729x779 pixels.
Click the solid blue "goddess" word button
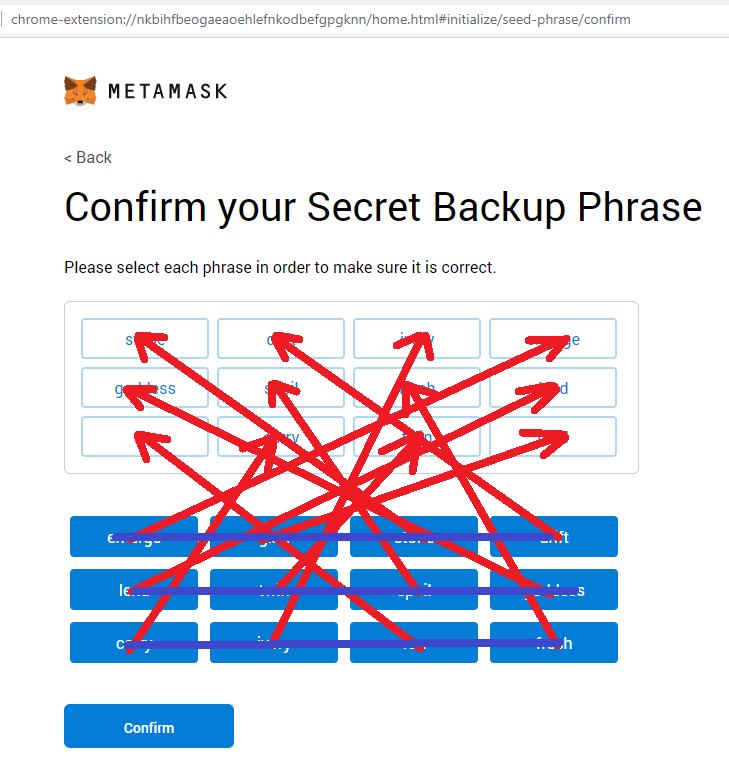(554, 590)
